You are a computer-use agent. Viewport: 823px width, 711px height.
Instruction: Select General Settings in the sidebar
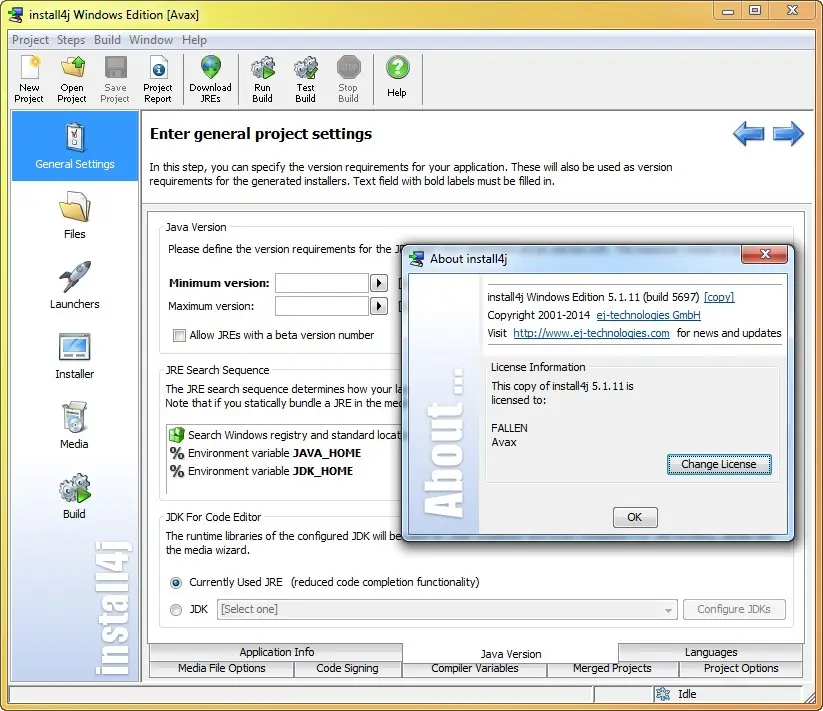tap(75, 146)
